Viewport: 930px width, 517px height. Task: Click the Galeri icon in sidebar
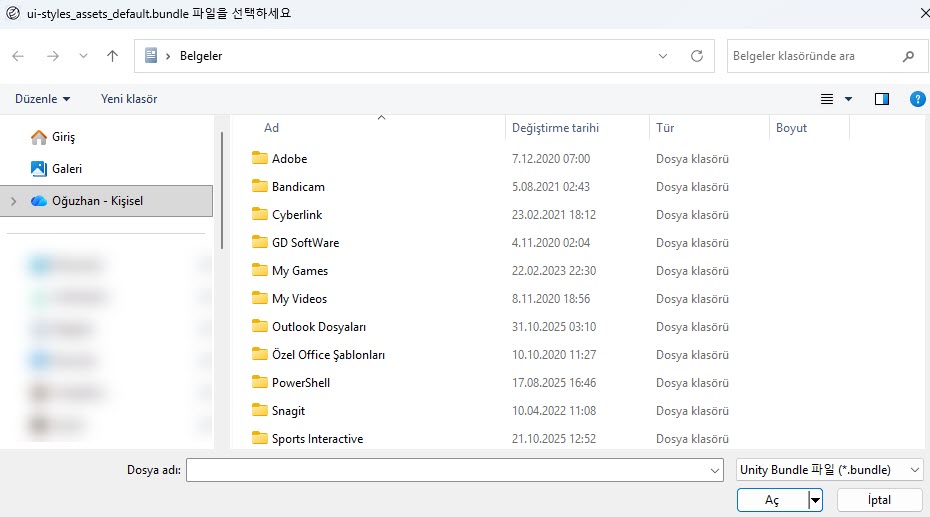(x=39, y=169)
